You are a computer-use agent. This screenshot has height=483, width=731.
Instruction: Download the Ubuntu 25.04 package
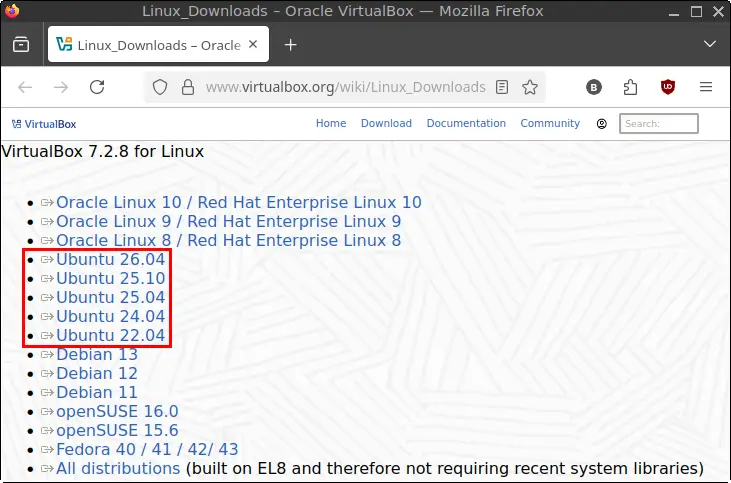[x=110, y=297]
